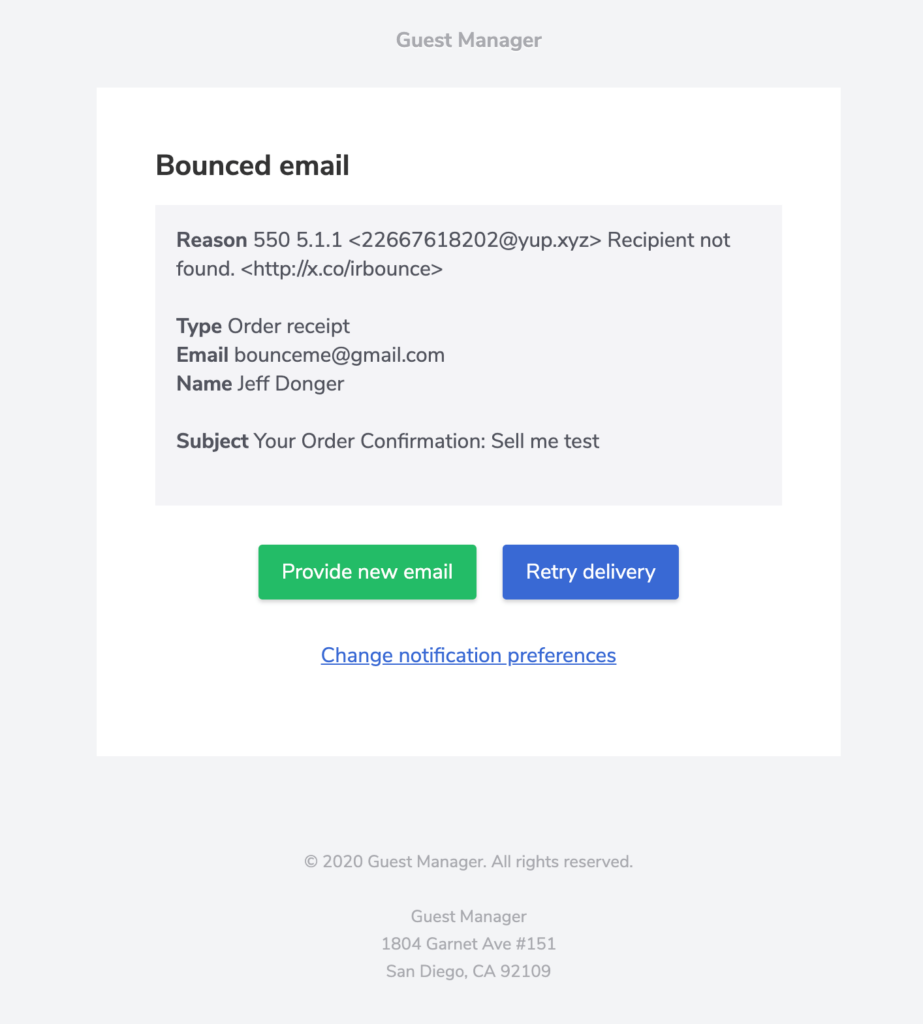Image resolution: width=923 pixels, height=1024 pixels.
Task: Select the copyright notice at the bottom
Action: [x=467, y=860]
